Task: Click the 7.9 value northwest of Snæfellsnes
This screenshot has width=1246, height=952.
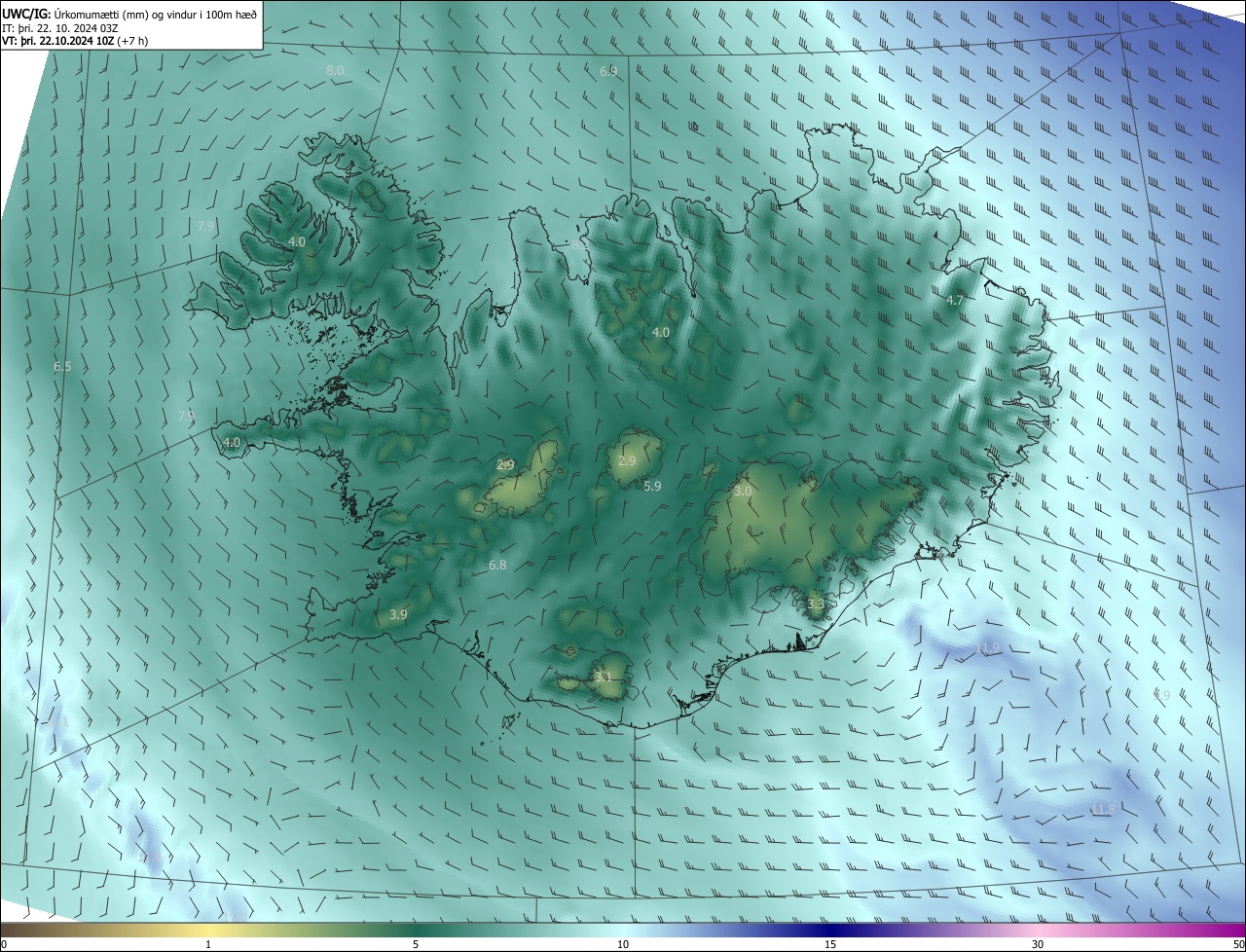Action: click(186, 416)
